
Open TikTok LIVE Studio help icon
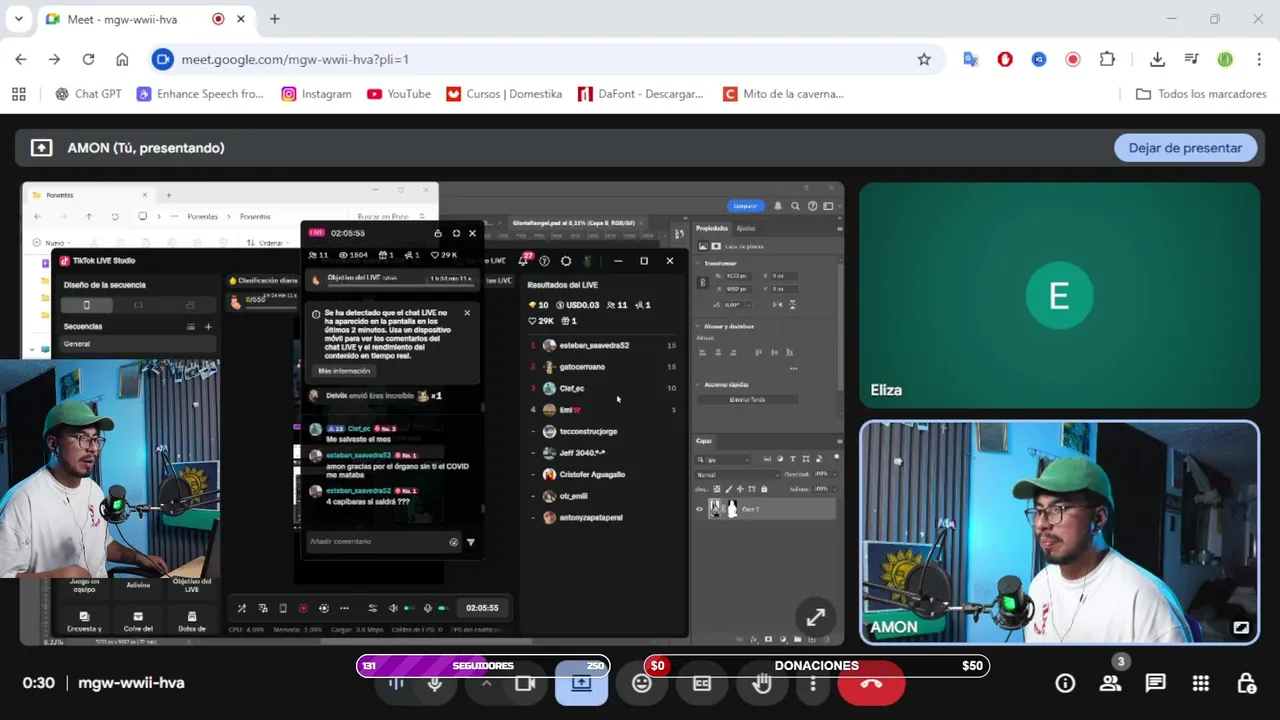[x=544, y=261]
